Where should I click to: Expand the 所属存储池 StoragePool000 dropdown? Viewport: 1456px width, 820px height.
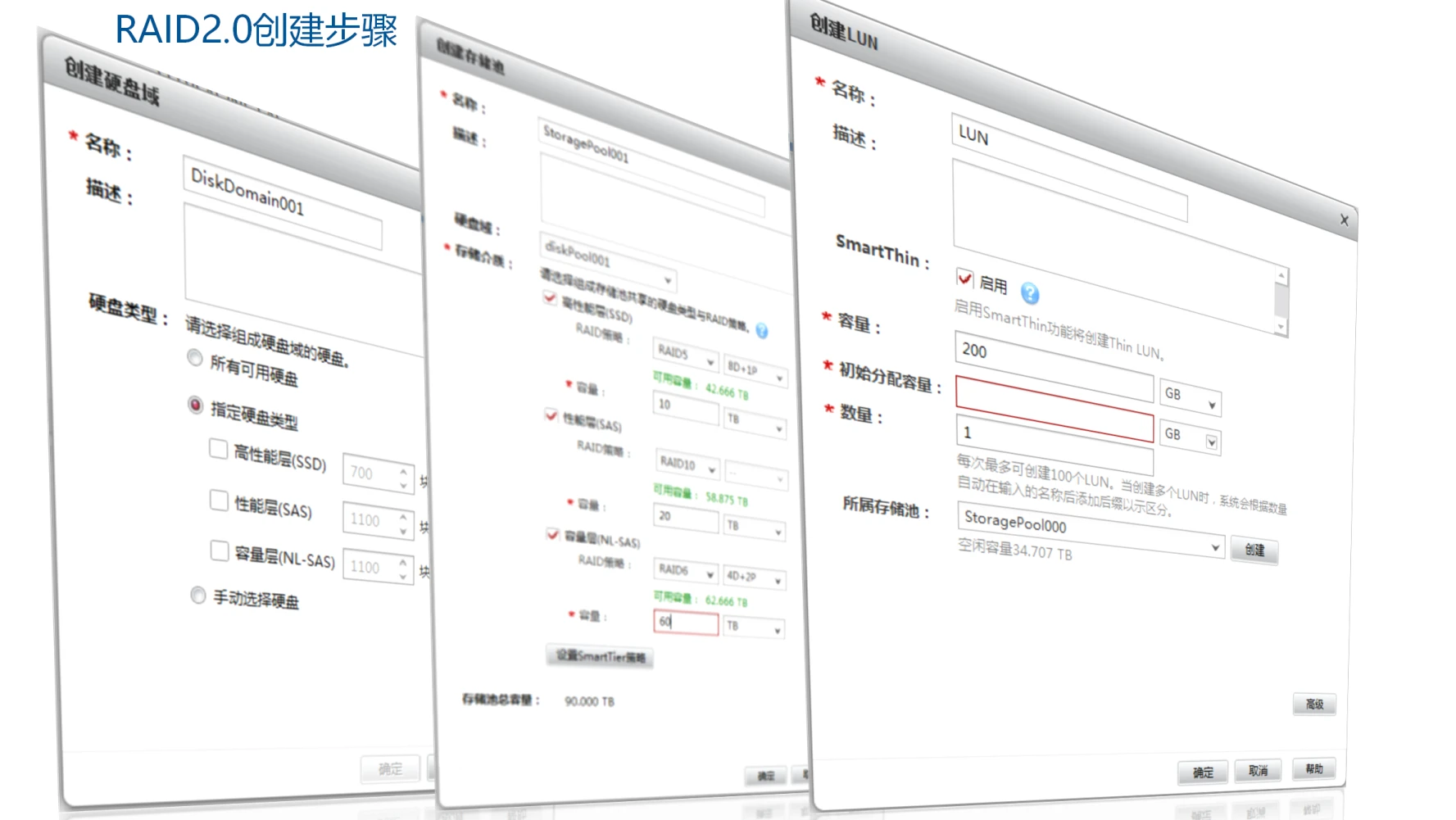click(1214, 546)
